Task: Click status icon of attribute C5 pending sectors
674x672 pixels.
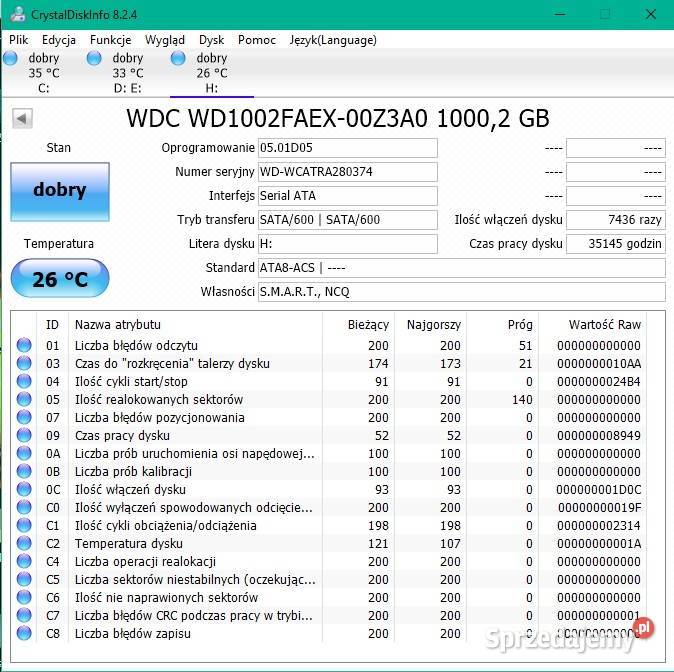Action: click(x=24, y=580)
